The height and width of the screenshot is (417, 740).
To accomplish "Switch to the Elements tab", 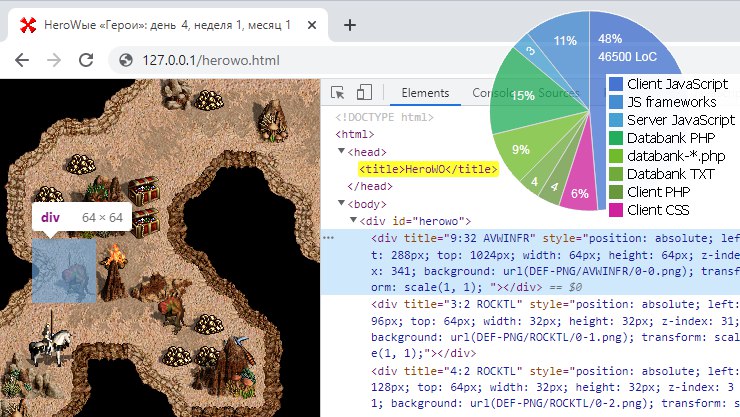I will pos(425,93).
